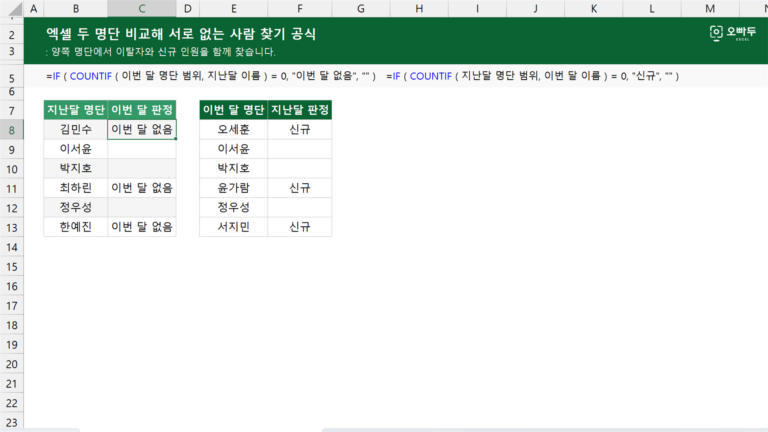Click the '지난달 명단' header cell
The width and height of the screenshot is (768, 432).
point(75,110)
